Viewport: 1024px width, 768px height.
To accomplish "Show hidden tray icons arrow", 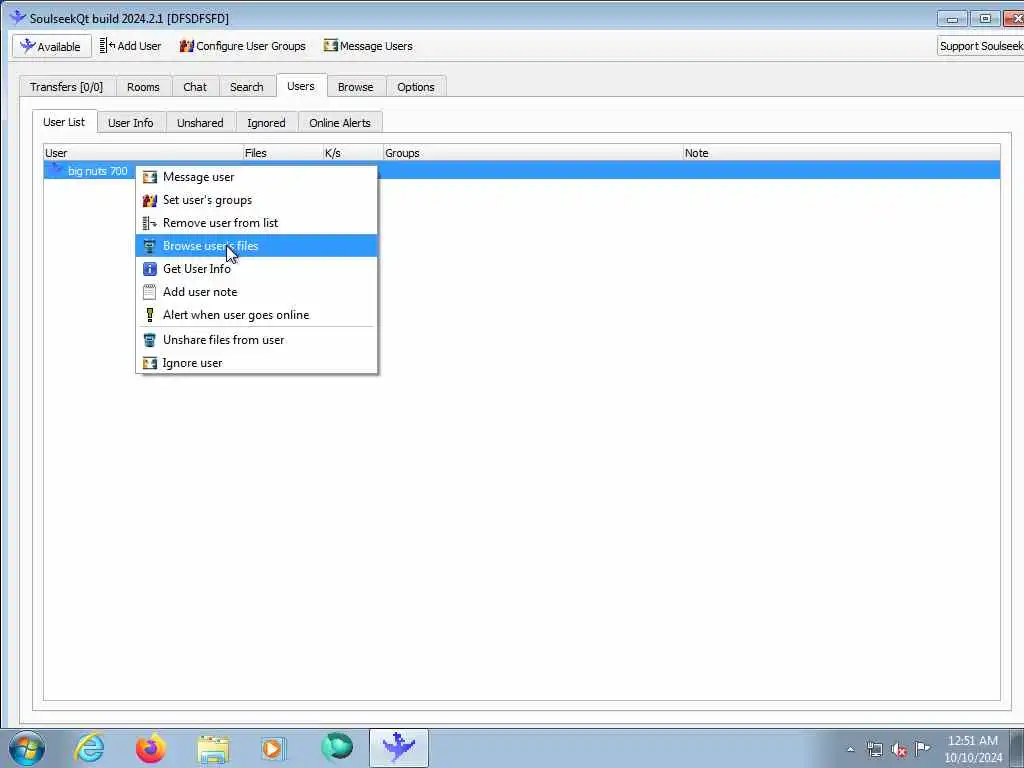I will tap(850, 750).
